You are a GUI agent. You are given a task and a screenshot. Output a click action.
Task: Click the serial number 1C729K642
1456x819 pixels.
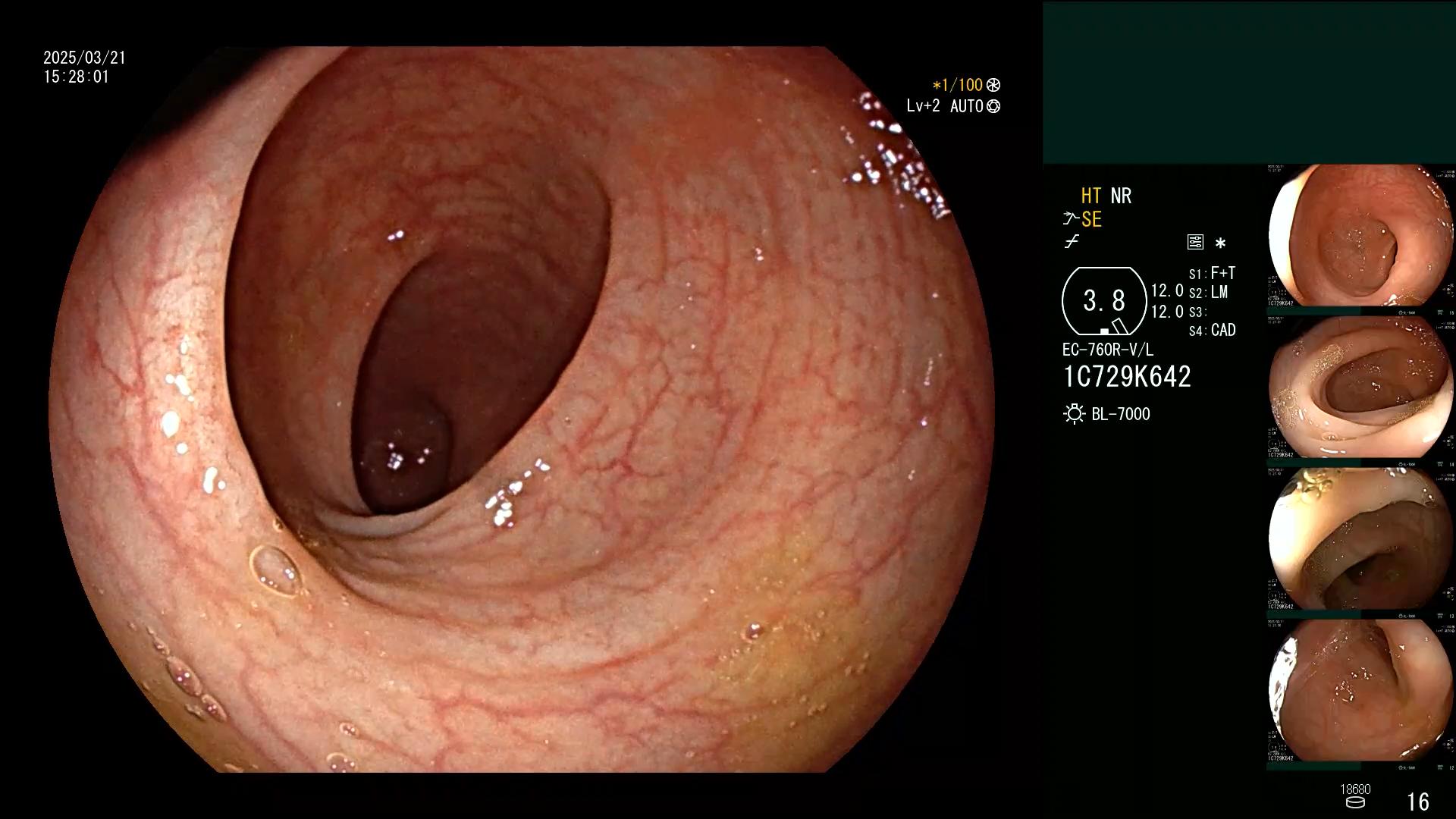coord(1127,377)
